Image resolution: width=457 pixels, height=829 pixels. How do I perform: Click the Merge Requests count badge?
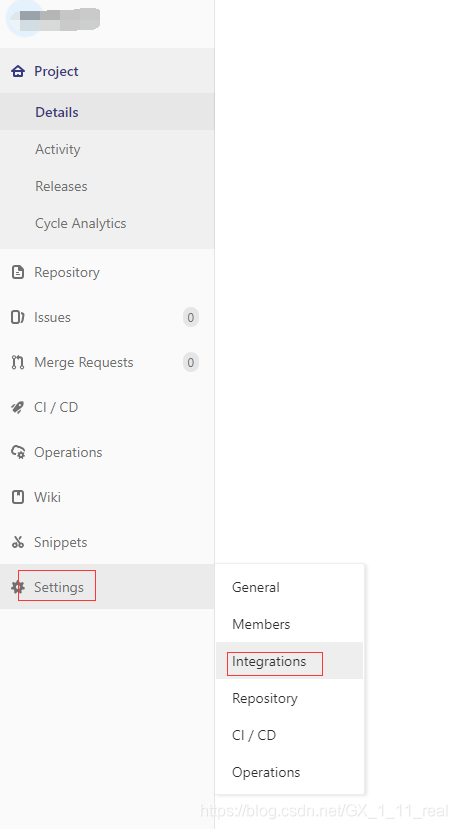191,362
